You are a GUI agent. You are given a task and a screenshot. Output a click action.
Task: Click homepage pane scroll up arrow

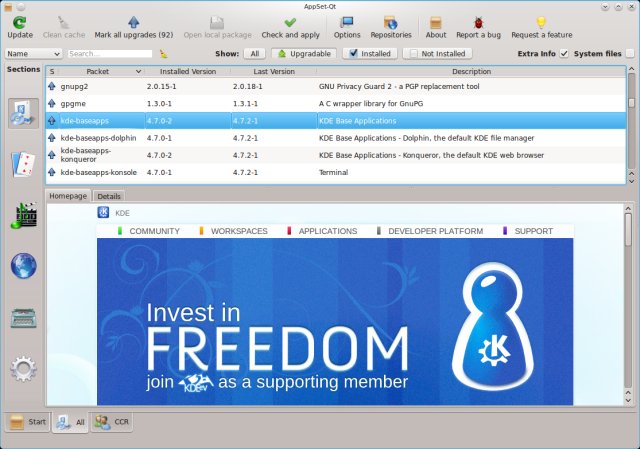628,209
